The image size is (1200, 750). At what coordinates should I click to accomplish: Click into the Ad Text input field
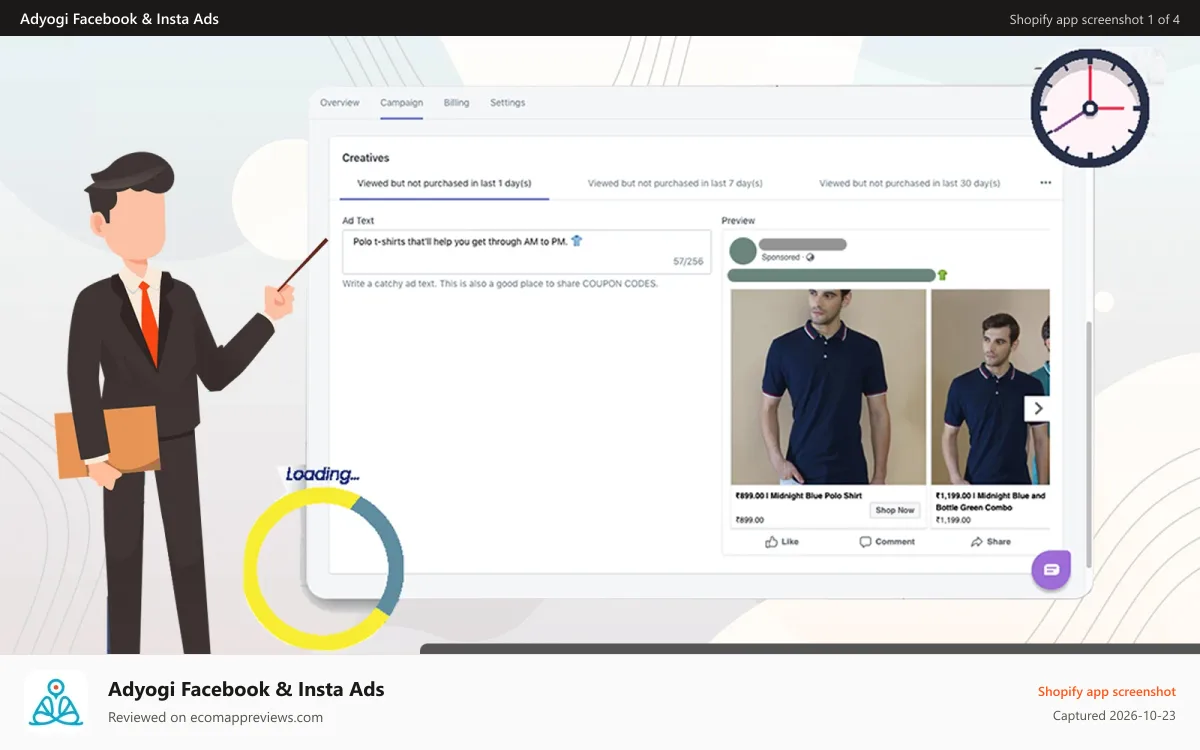point(526,252)
